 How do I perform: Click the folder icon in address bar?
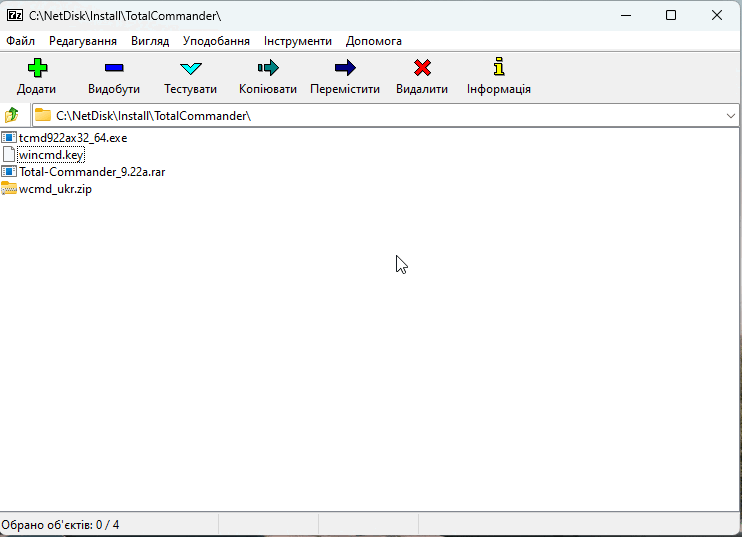point(43,115)
